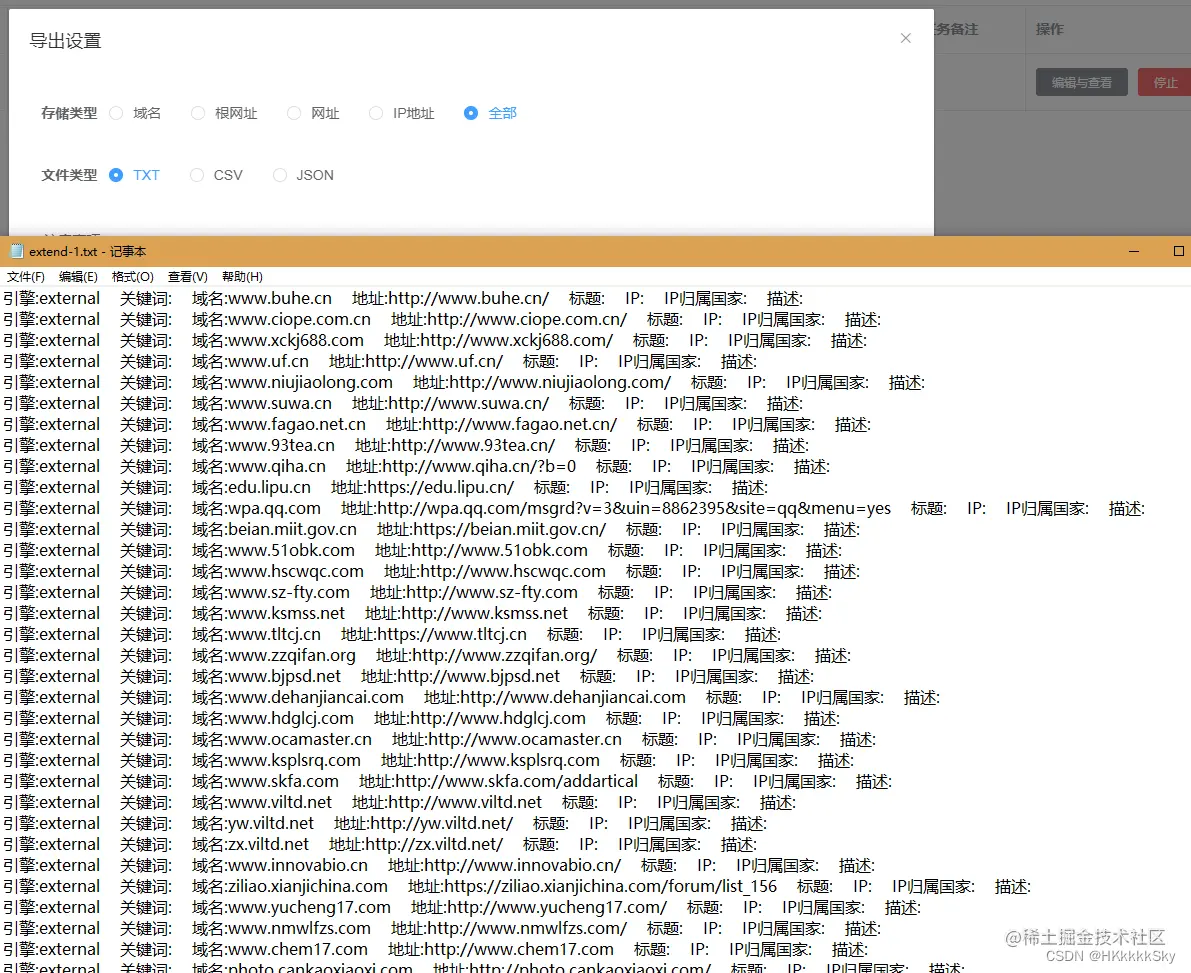Select the 根网址 storage type option

(197, 113)
